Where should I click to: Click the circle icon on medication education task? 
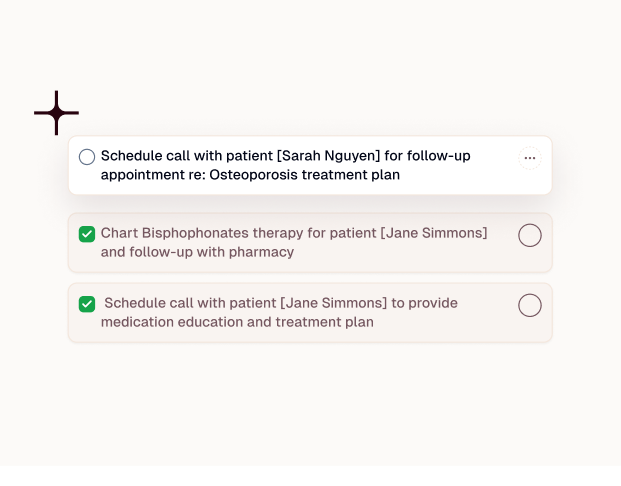click(x=530, y=305)
